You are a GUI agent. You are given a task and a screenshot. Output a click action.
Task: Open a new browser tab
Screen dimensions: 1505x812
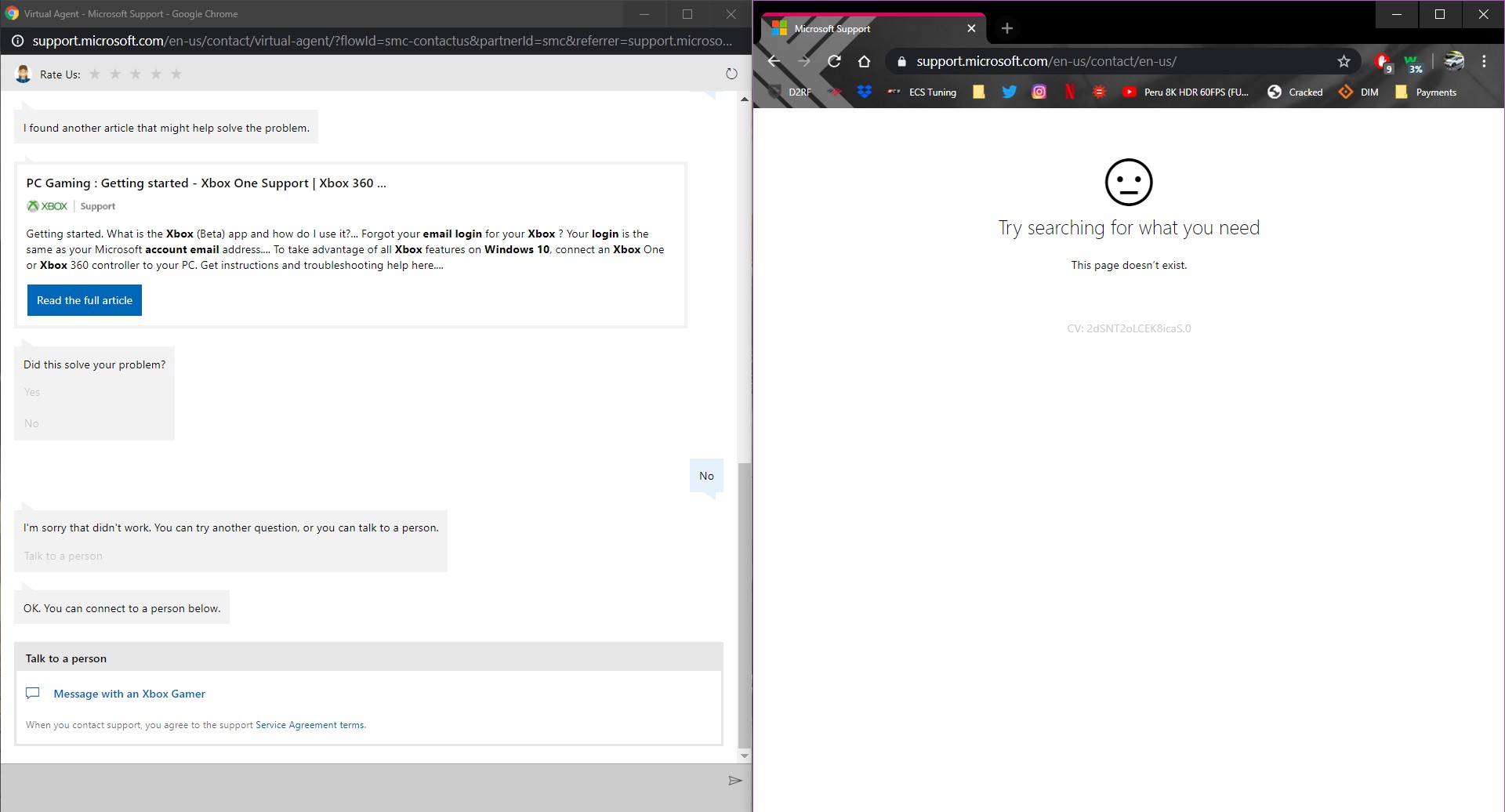point(1007,28)
